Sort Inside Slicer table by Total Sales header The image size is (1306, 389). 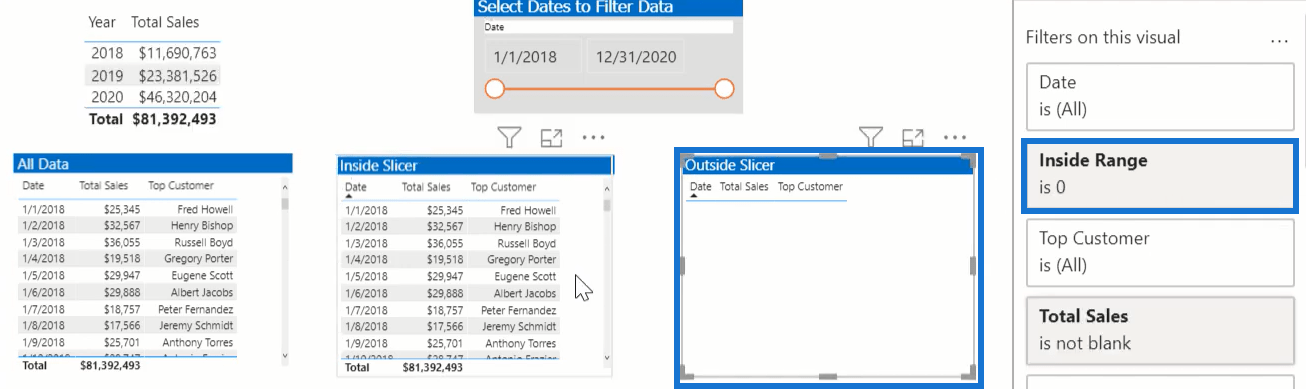[426, 187]
